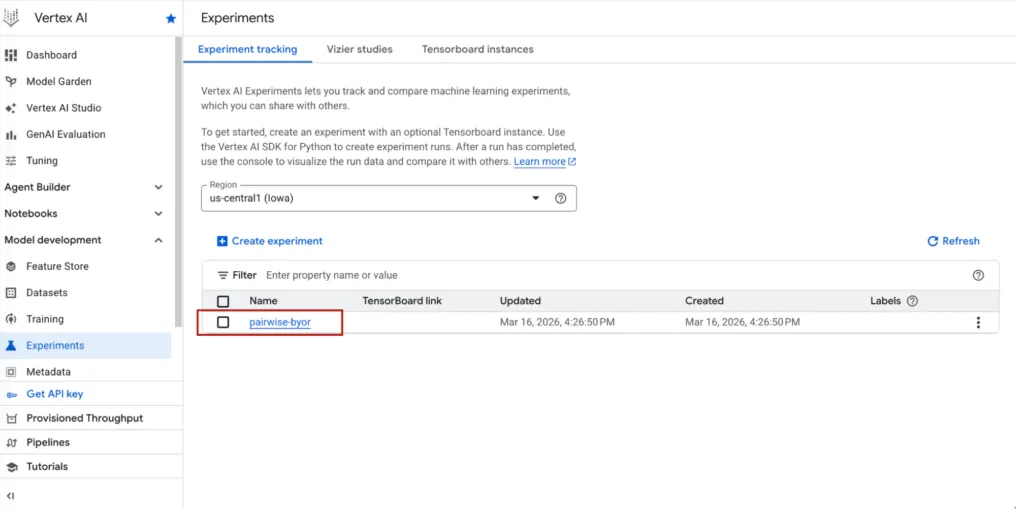Click the Name column header
This screenshot has width=1024, height=514.
[x=263, y=301]
